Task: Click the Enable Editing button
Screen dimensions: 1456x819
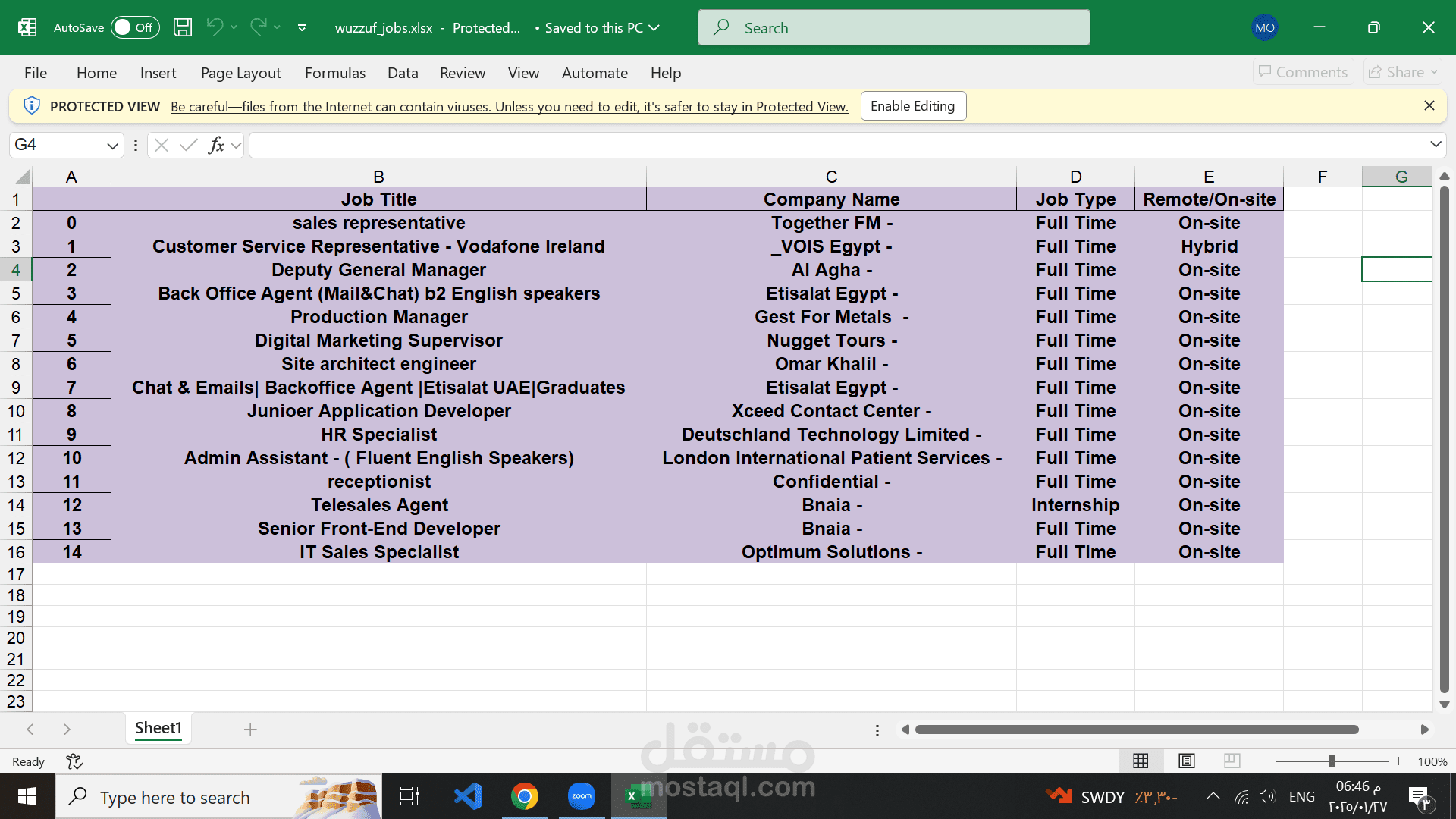Action: (x=912, y=106)
